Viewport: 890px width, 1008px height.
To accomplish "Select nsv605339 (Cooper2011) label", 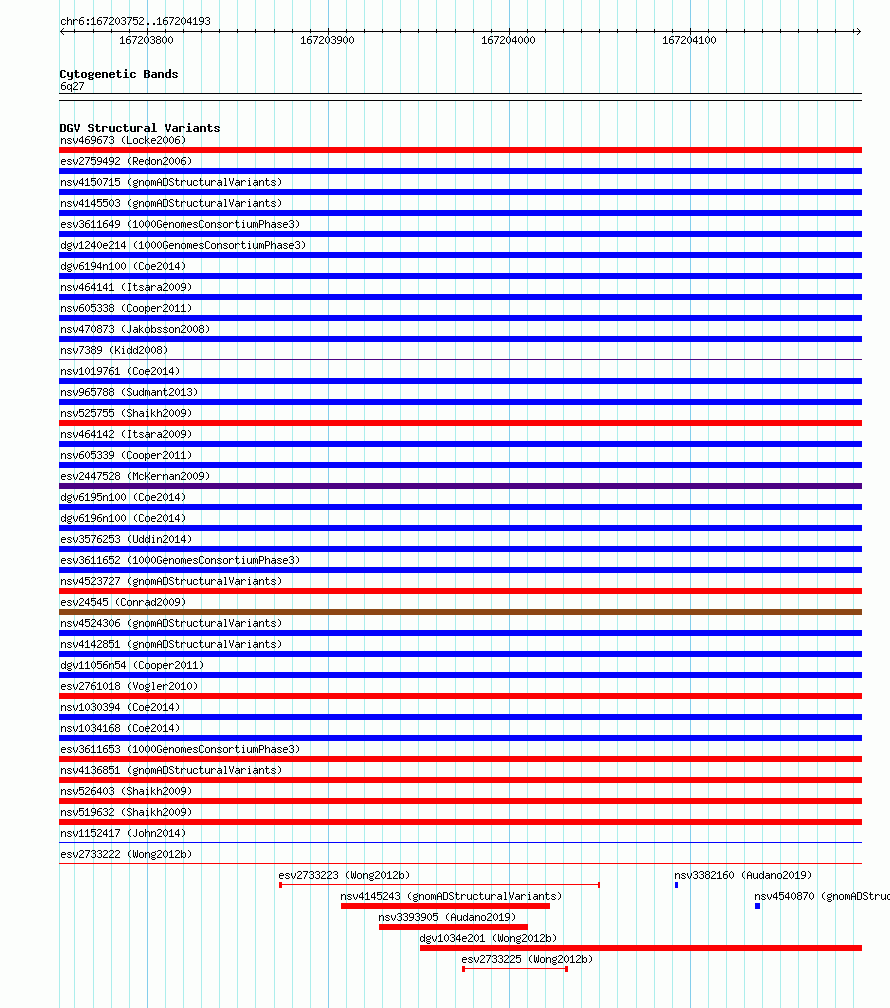I will tap(126, 455).
